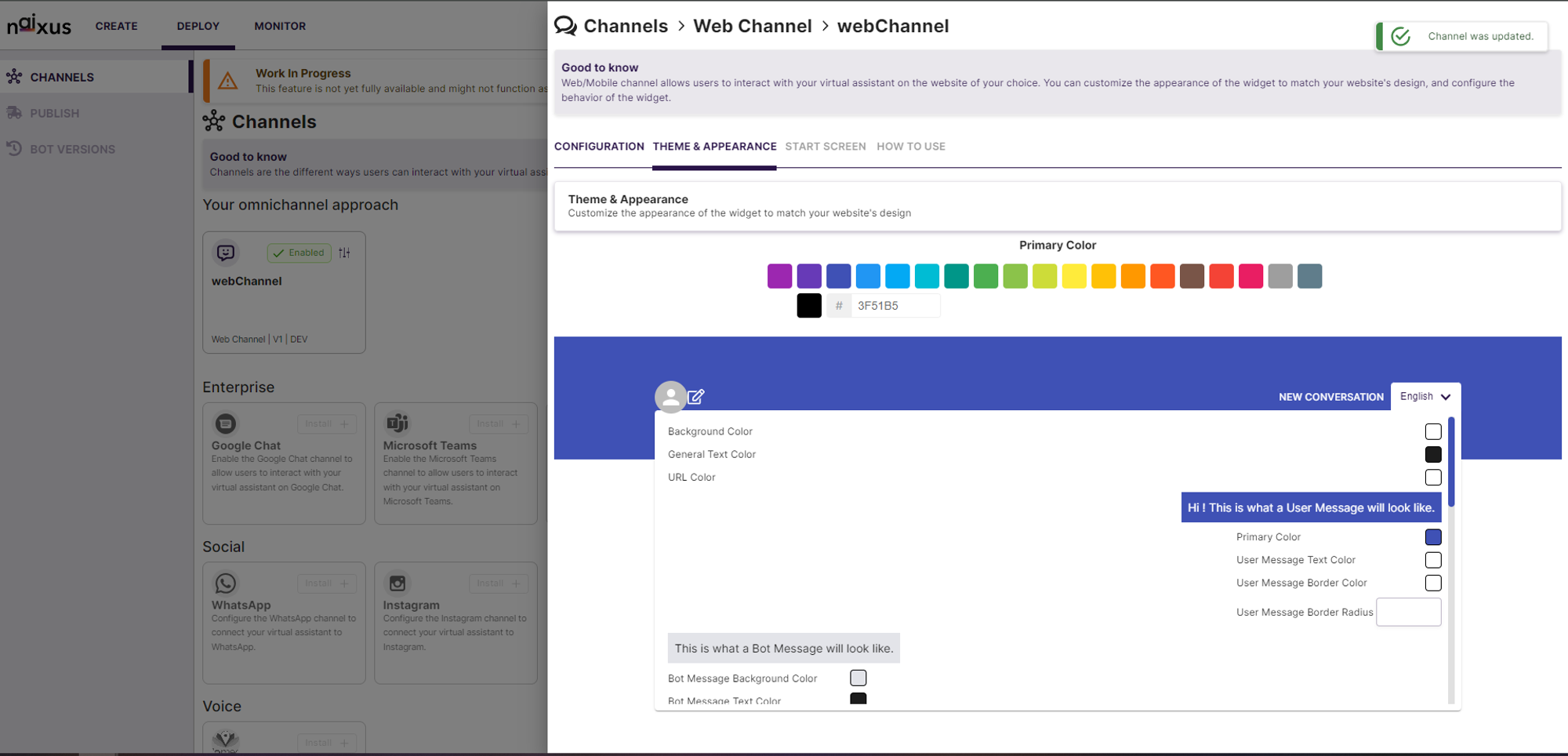Screen dimensions: 1568x756
Task: Install the Voice channel at bottom
Action: [327, 743]
